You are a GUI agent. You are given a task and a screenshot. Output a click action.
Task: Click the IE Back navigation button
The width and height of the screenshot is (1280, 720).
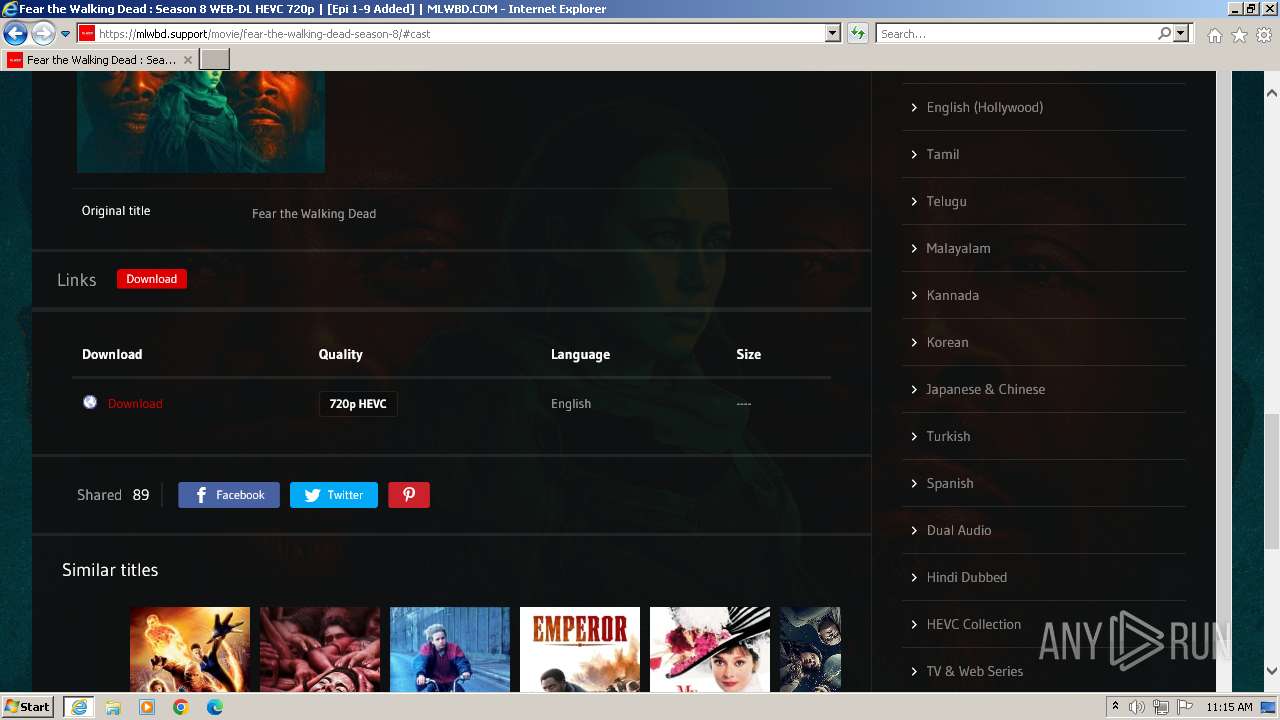click(15, 34)
